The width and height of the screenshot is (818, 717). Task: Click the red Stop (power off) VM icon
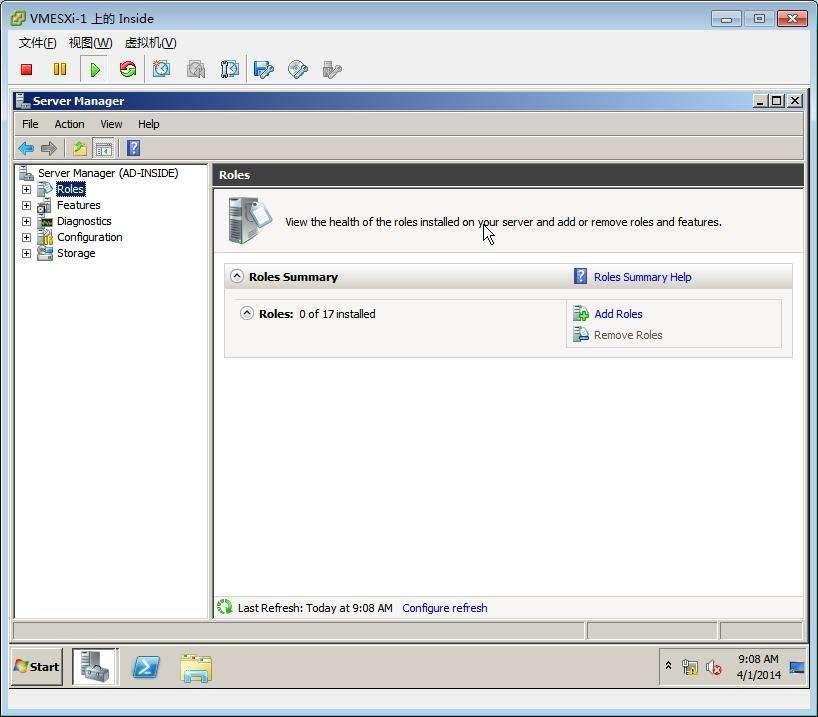coord(26,69)
